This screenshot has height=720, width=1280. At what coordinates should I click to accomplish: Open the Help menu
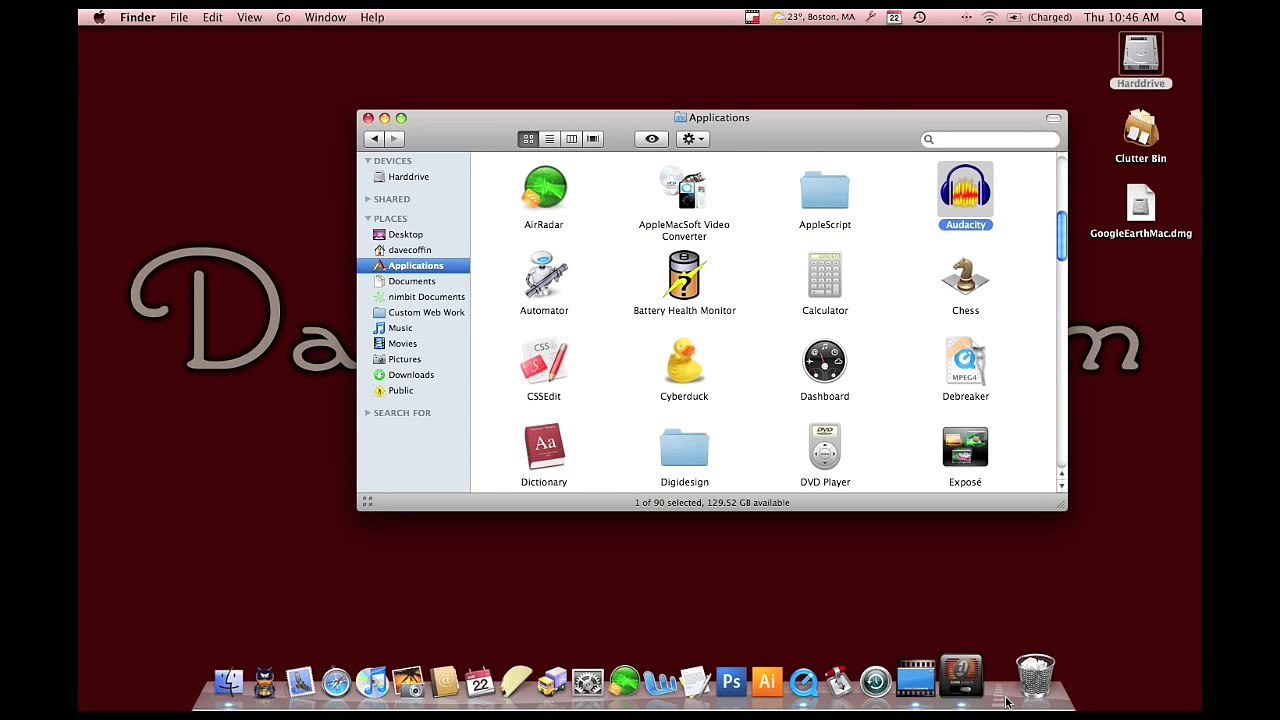[372, 17]
